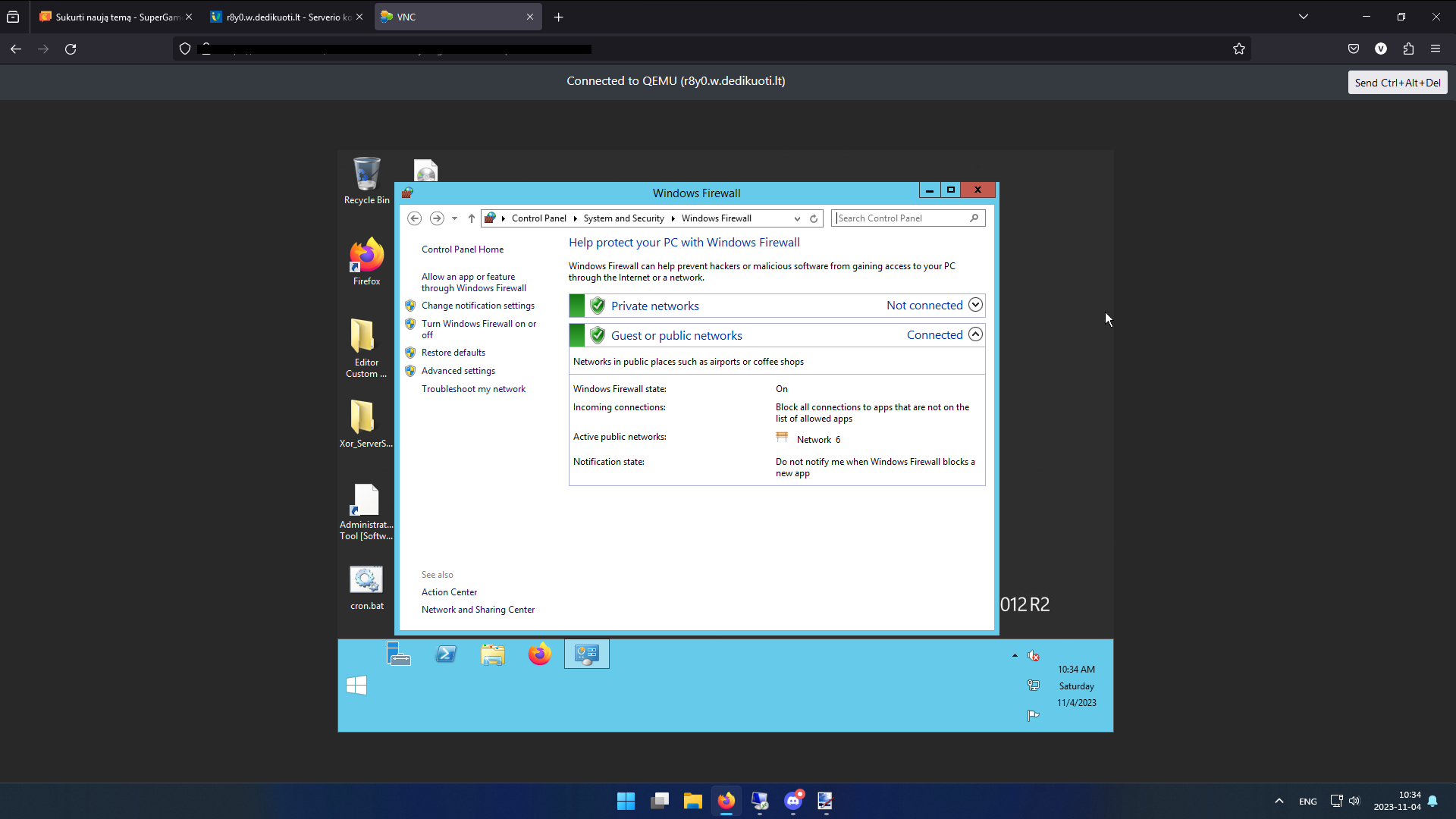This screenshot has height=819, width=1456.
Task: Reload the browser page
Action: (x=71, y=49)
